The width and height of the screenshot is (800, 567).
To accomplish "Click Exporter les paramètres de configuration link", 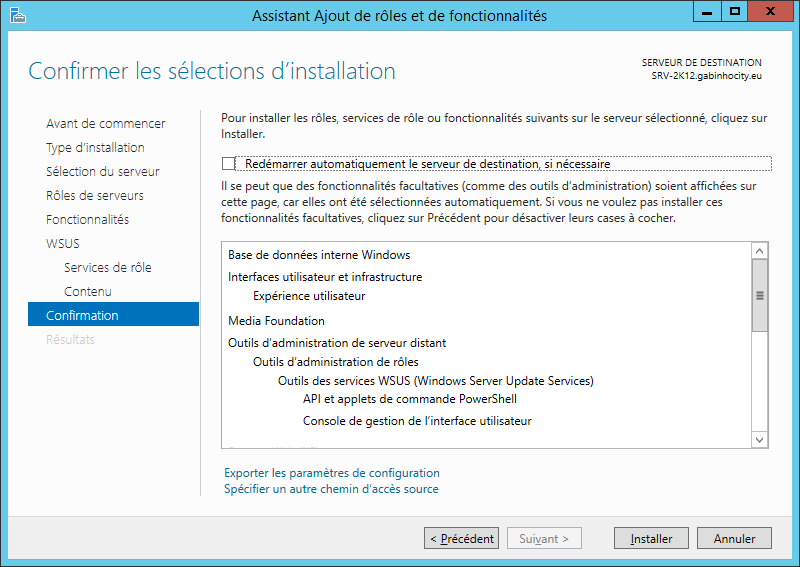I will pos(332,473).
